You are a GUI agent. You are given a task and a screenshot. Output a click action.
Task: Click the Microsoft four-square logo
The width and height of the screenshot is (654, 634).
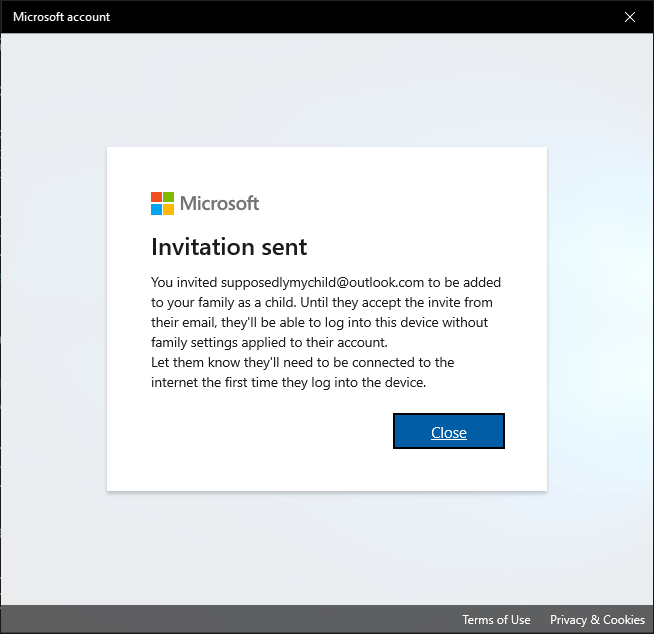162,203
